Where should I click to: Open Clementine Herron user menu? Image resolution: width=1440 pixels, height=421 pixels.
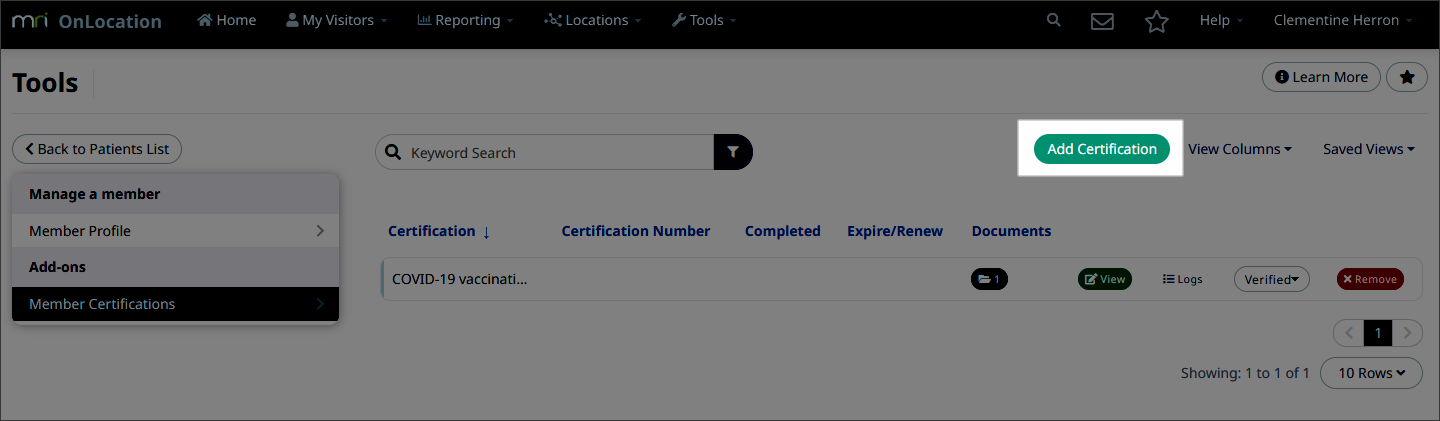[x=1343, y=20]
